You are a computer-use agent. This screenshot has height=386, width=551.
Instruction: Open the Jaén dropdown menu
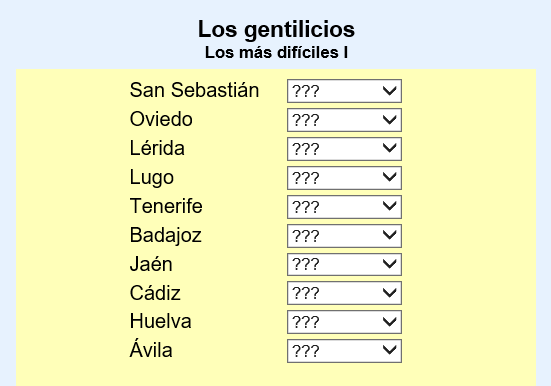pyautogui.click(x=344, y=264)
